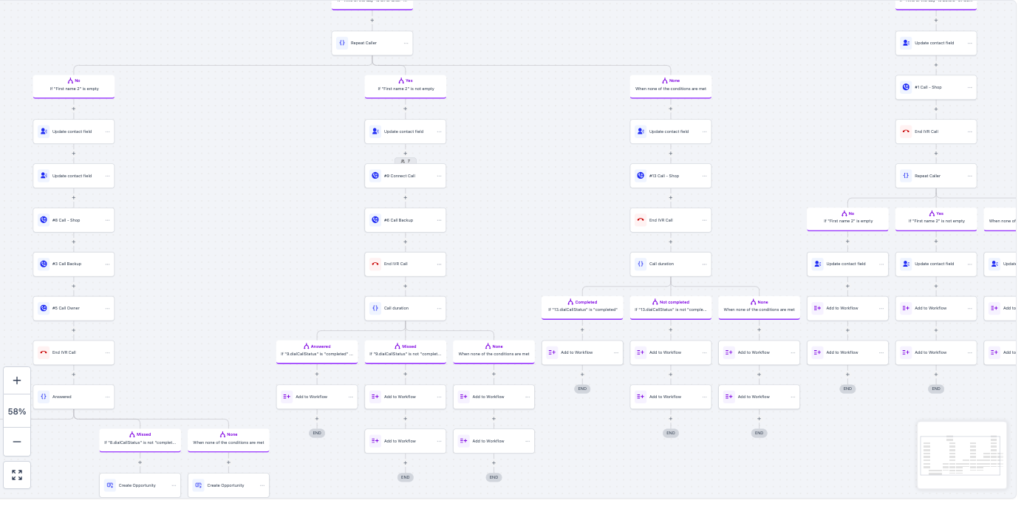Image resolution: width=1024 pixels, height=506 pixels.
Task: Click the fit-to-screen icon
Action: 17,475
